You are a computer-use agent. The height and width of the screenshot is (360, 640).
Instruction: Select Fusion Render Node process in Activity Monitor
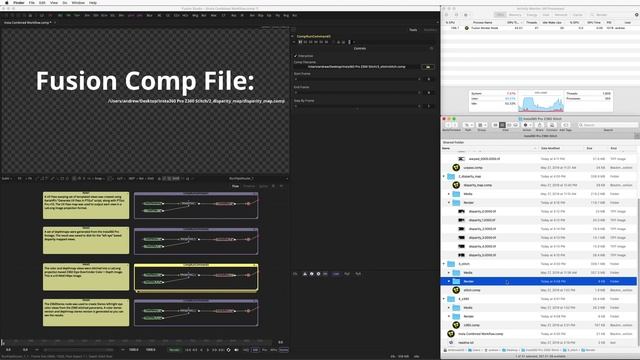coord(484,28)
